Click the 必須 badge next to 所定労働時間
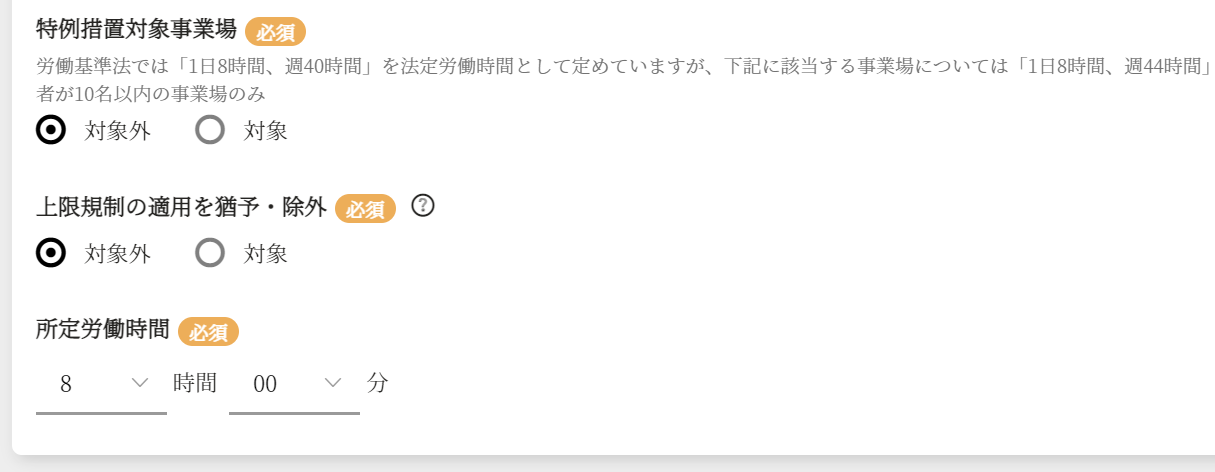Screen dimensions: 1215x472 [x=208, y=331]
